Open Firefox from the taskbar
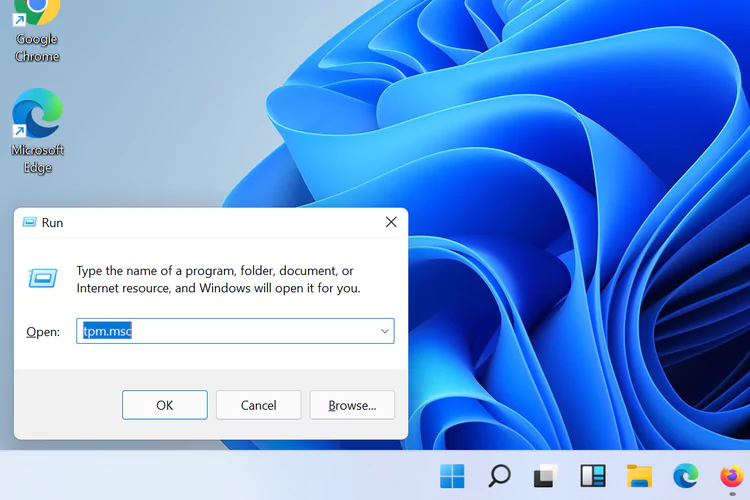This screenshot has height=500, width=750. [x=732, y=476]
